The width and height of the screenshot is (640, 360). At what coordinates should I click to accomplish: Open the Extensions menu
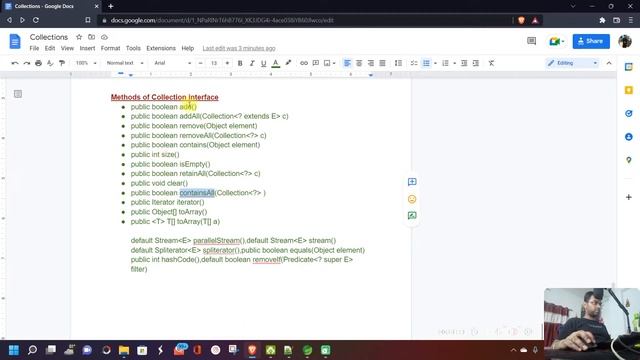tap(161, 48)
